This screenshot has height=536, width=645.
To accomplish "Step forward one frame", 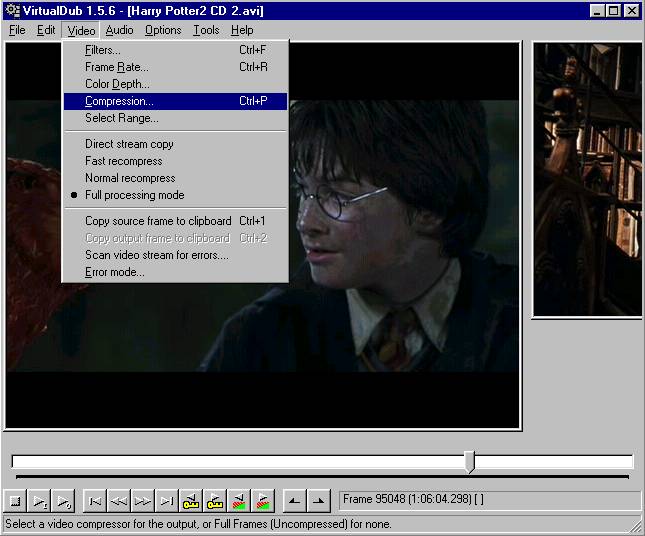I will [x=143, y=500].
